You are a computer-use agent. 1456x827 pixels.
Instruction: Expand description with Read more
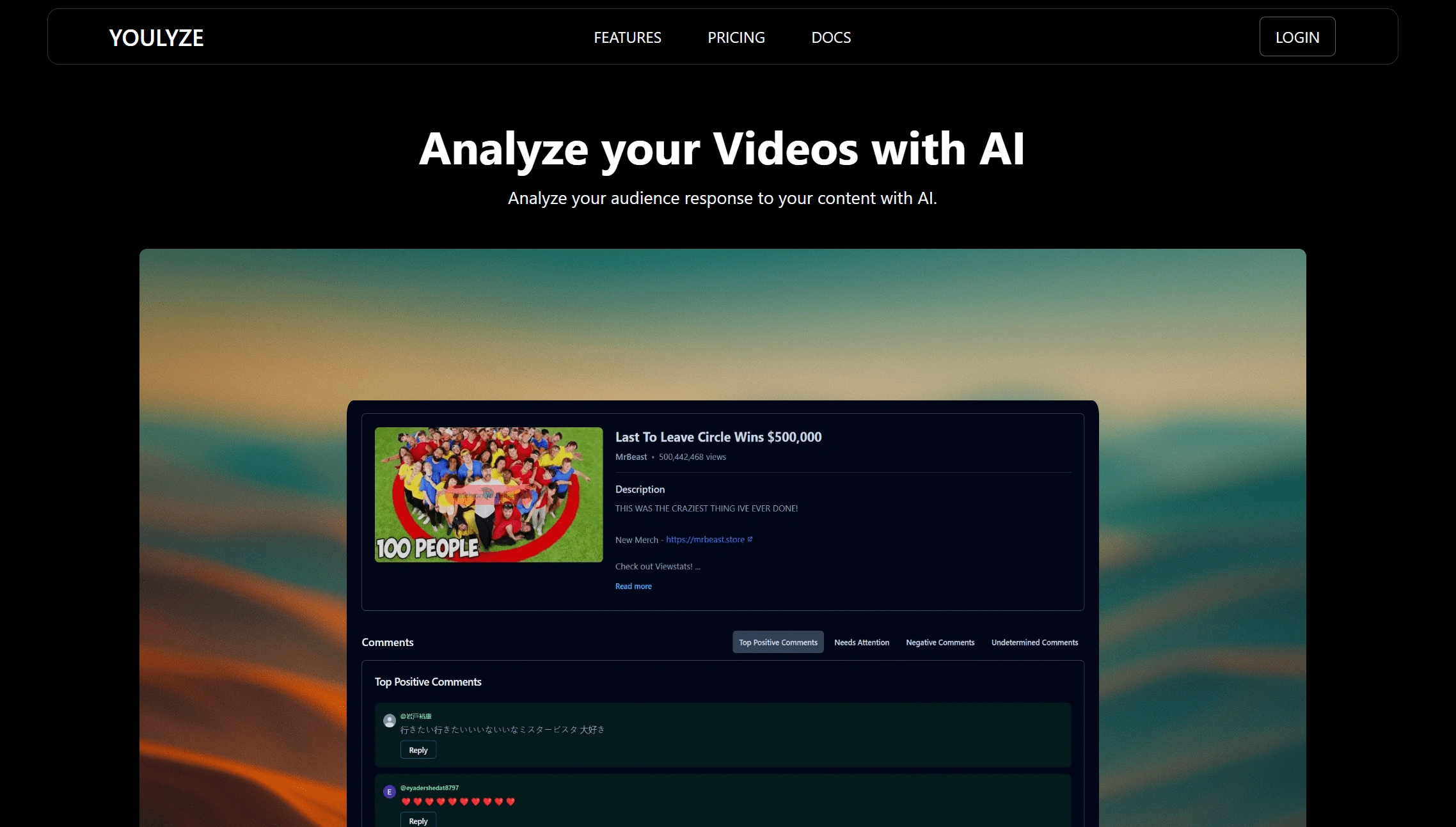click(633, 586)
